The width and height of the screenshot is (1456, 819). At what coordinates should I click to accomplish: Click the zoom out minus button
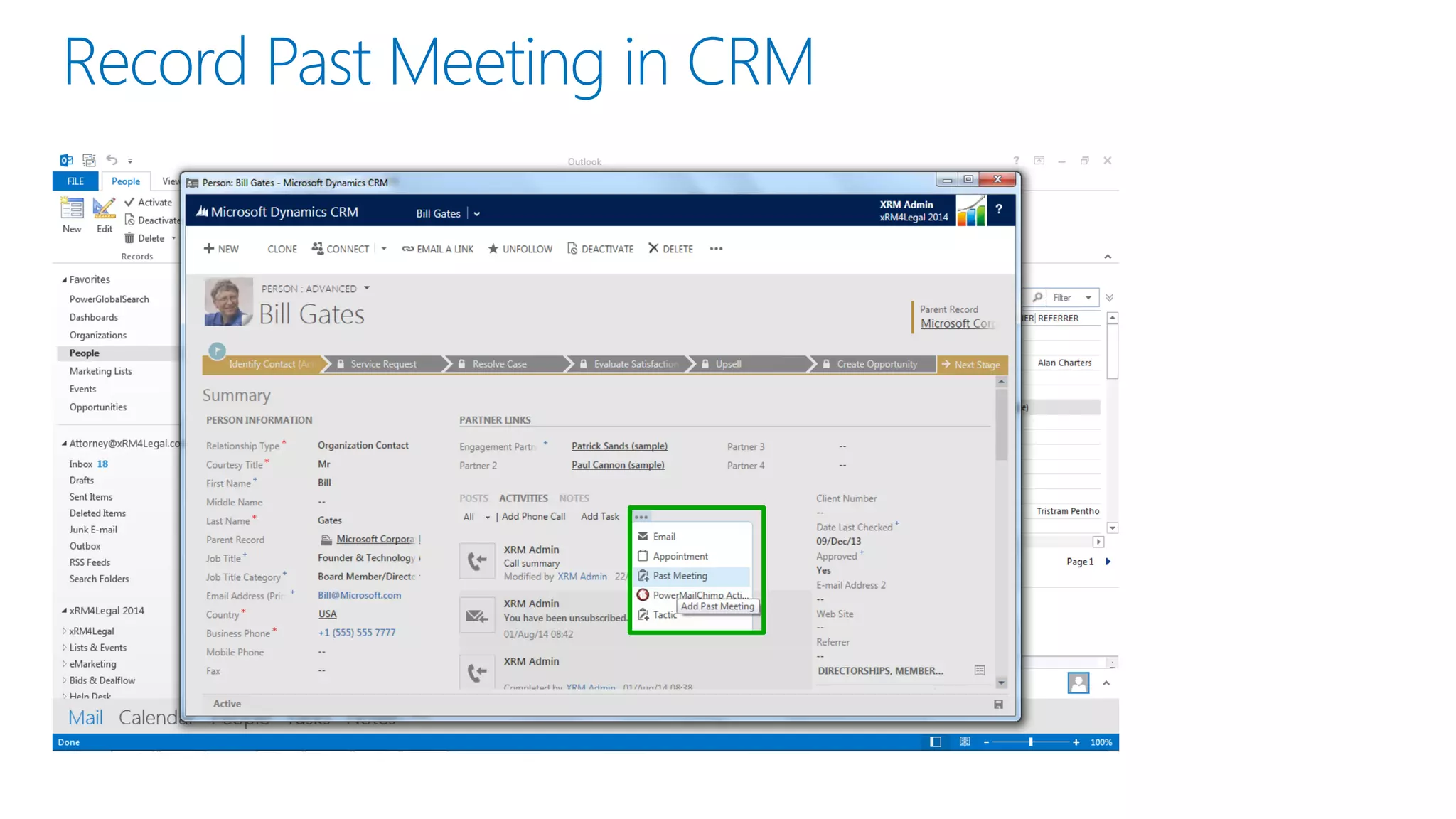click(x=986, y=742)
